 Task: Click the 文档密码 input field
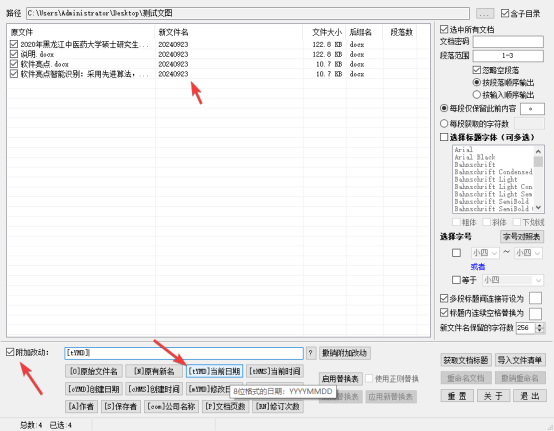[508, 42]
